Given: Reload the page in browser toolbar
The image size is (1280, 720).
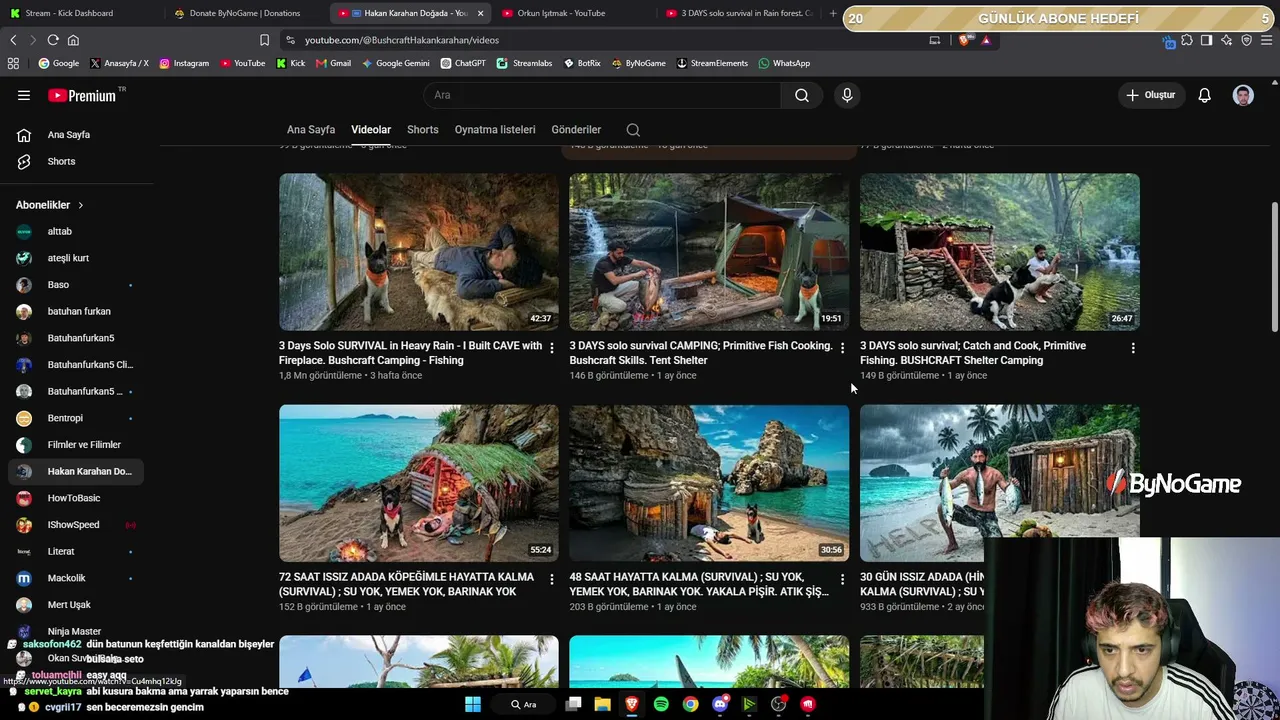Looking at the screenshot, I should (x=53, y=40).
